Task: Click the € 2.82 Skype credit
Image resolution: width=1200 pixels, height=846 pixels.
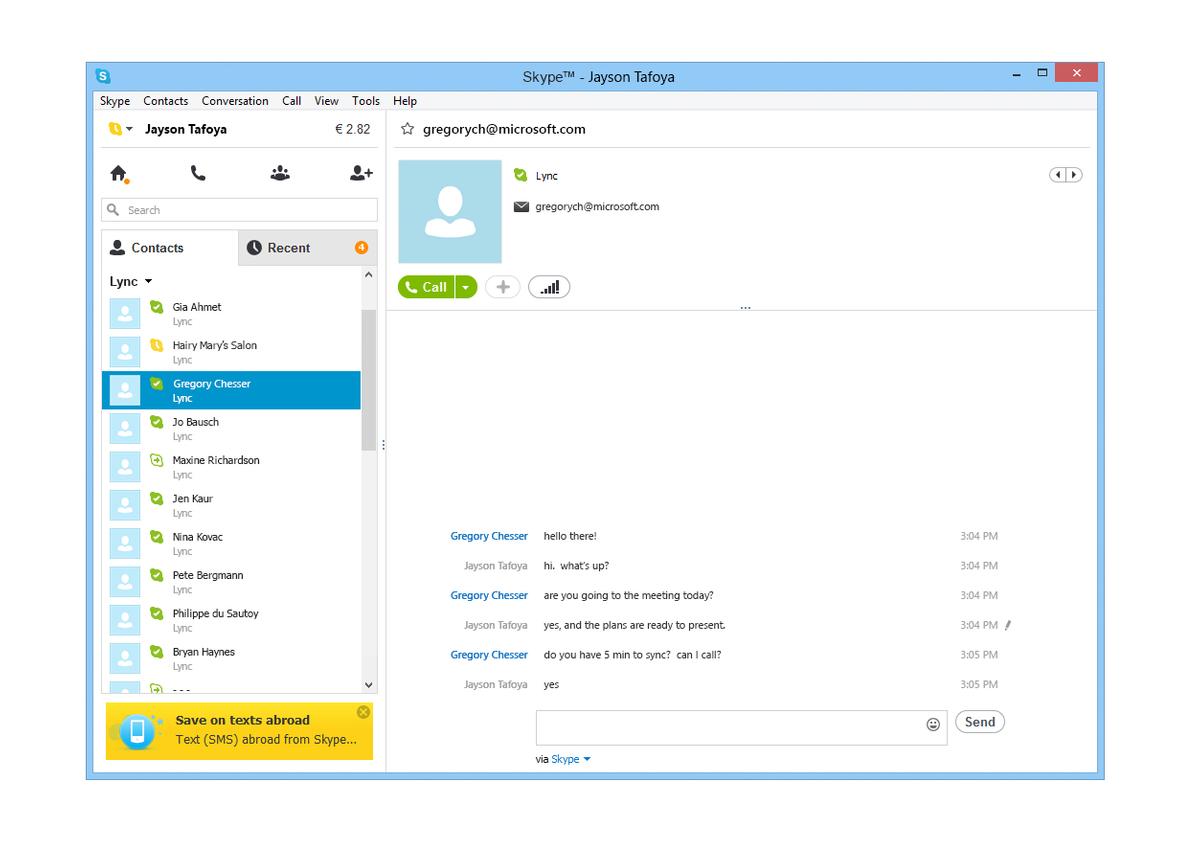Action: click(352, 129)
